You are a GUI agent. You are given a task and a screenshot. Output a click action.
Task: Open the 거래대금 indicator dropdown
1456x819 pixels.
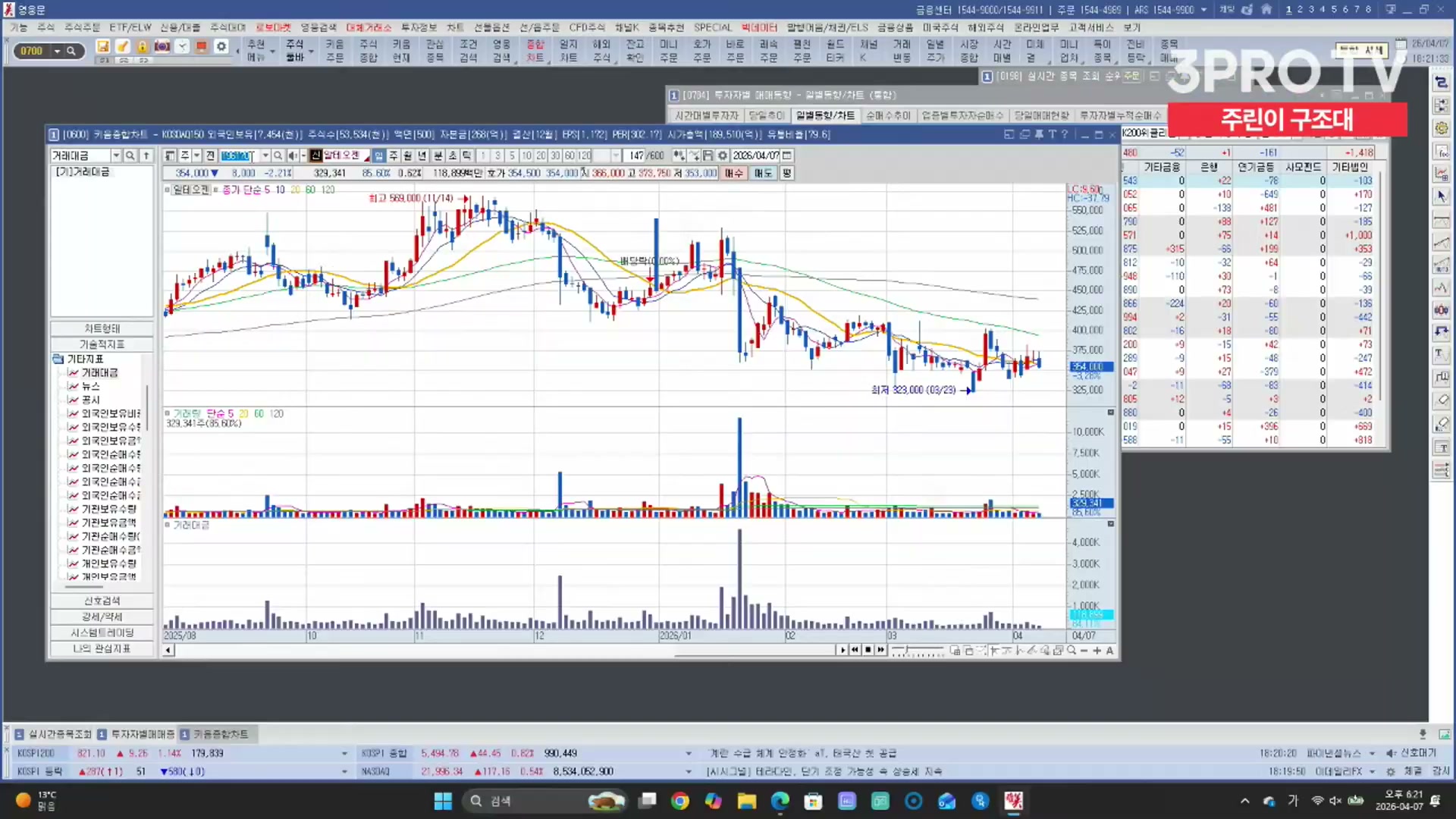pos(116,155)
